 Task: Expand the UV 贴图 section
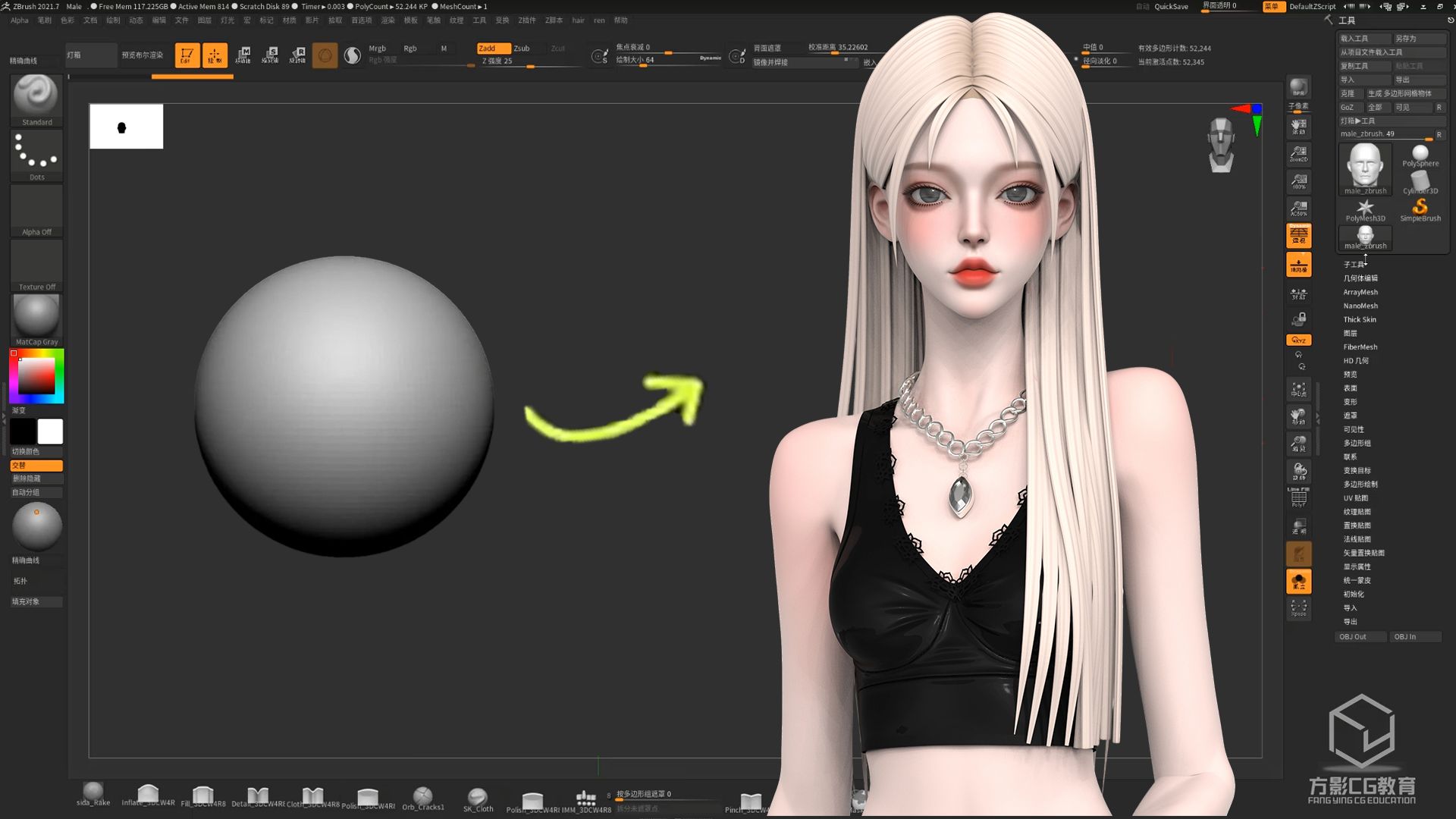tap(1356, 498)
